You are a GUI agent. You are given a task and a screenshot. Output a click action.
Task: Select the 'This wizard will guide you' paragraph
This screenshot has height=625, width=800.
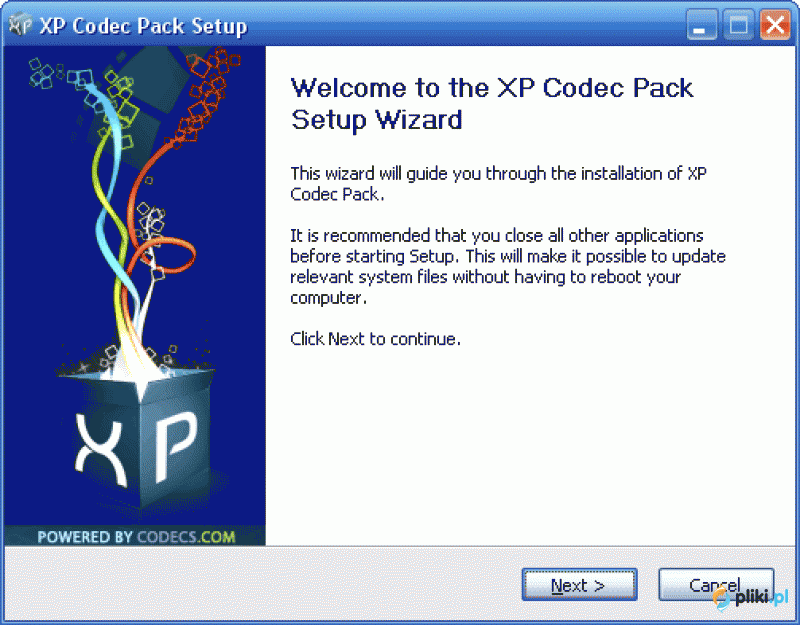pos(498,184)
